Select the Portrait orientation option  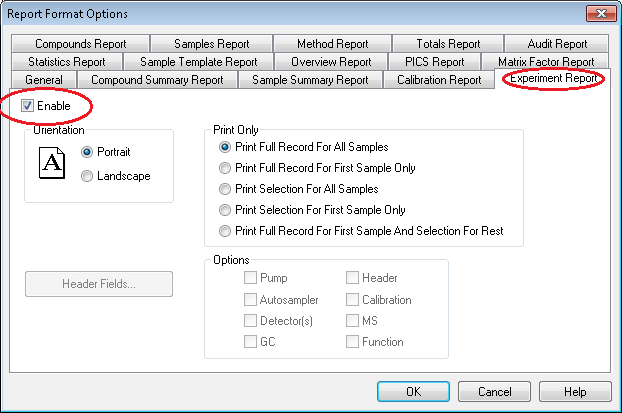(88, 152)
